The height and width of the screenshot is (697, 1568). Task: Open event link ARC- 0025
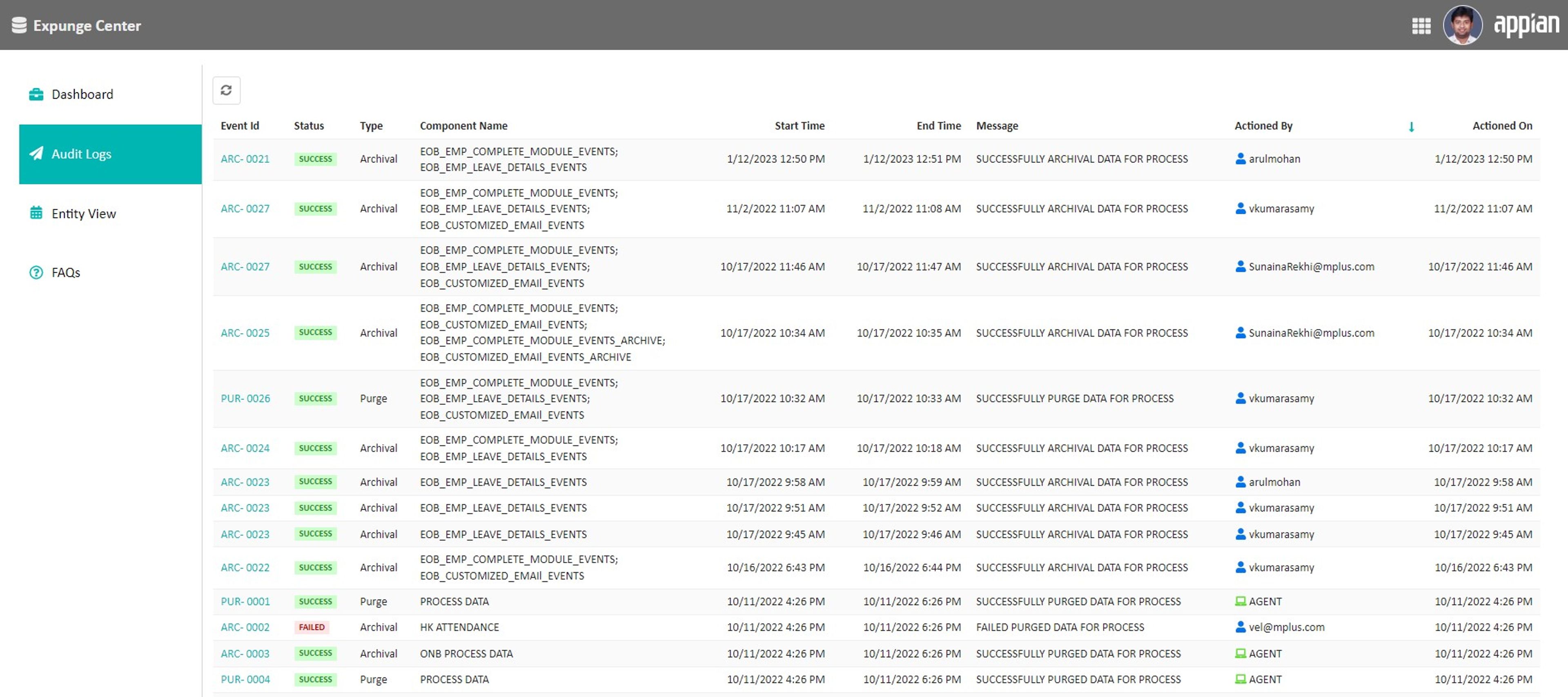pos(245,333)
